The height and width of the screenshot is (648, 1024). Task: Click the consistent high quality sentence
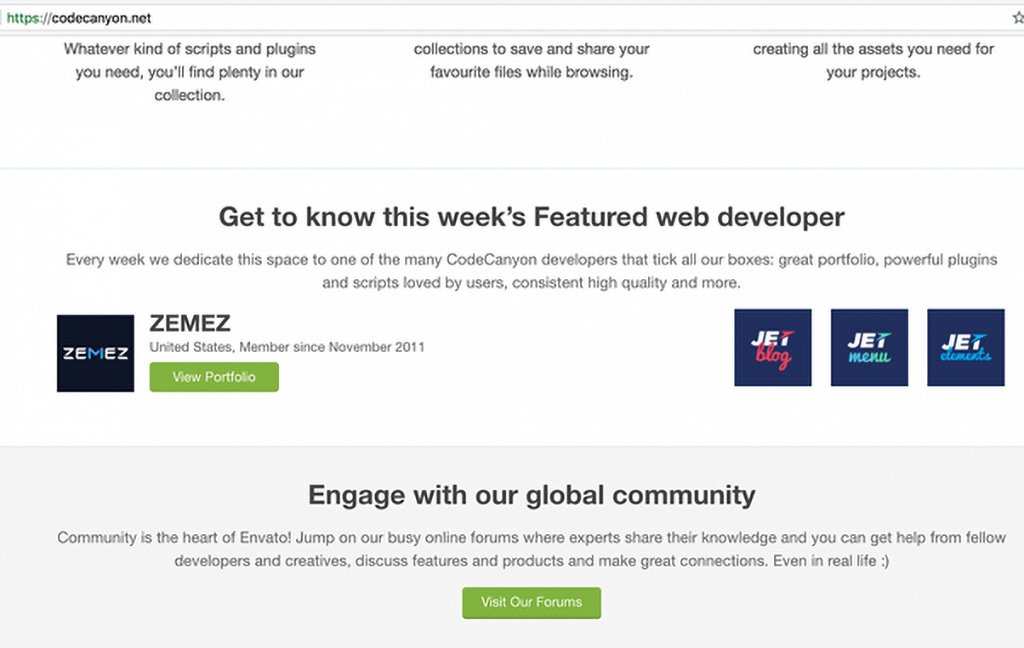coord(532,283)
